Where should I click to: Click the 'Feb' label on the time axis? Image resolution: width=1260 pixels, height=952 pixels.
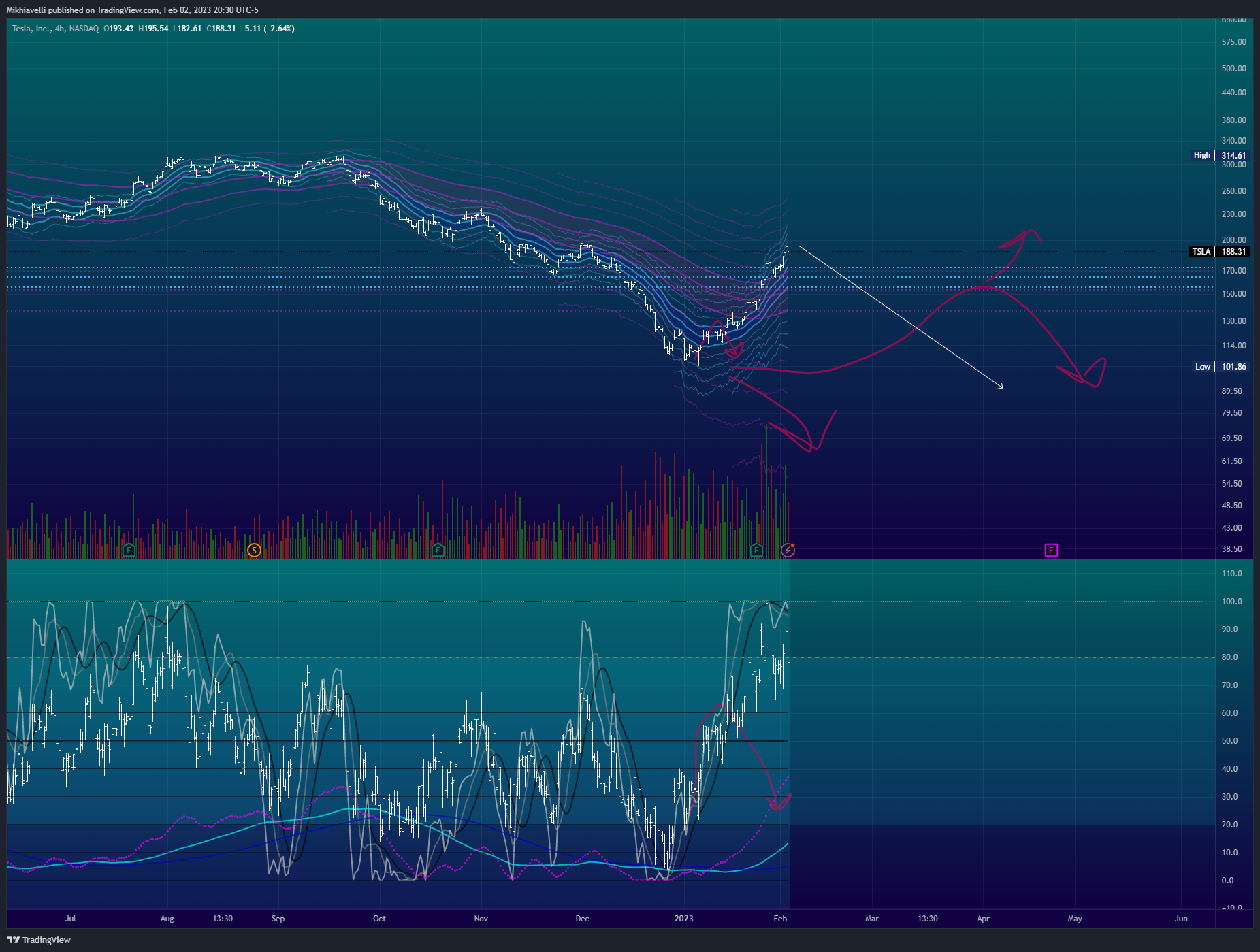pyautogui.click(x=780, y=919)
